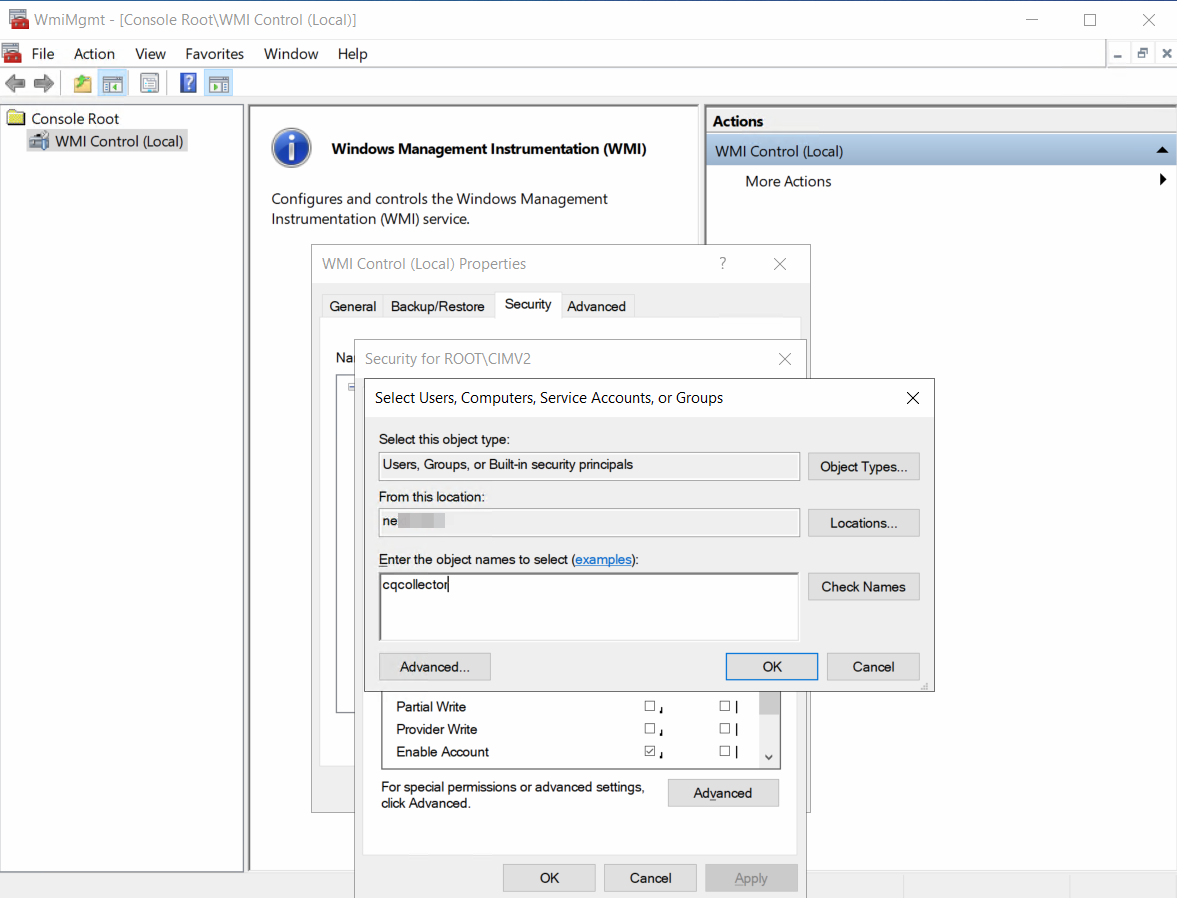Screen dimensions: 1177x898
Task: Click the question-mark help button of WMI Properties dialog
Action: (723, 264)
